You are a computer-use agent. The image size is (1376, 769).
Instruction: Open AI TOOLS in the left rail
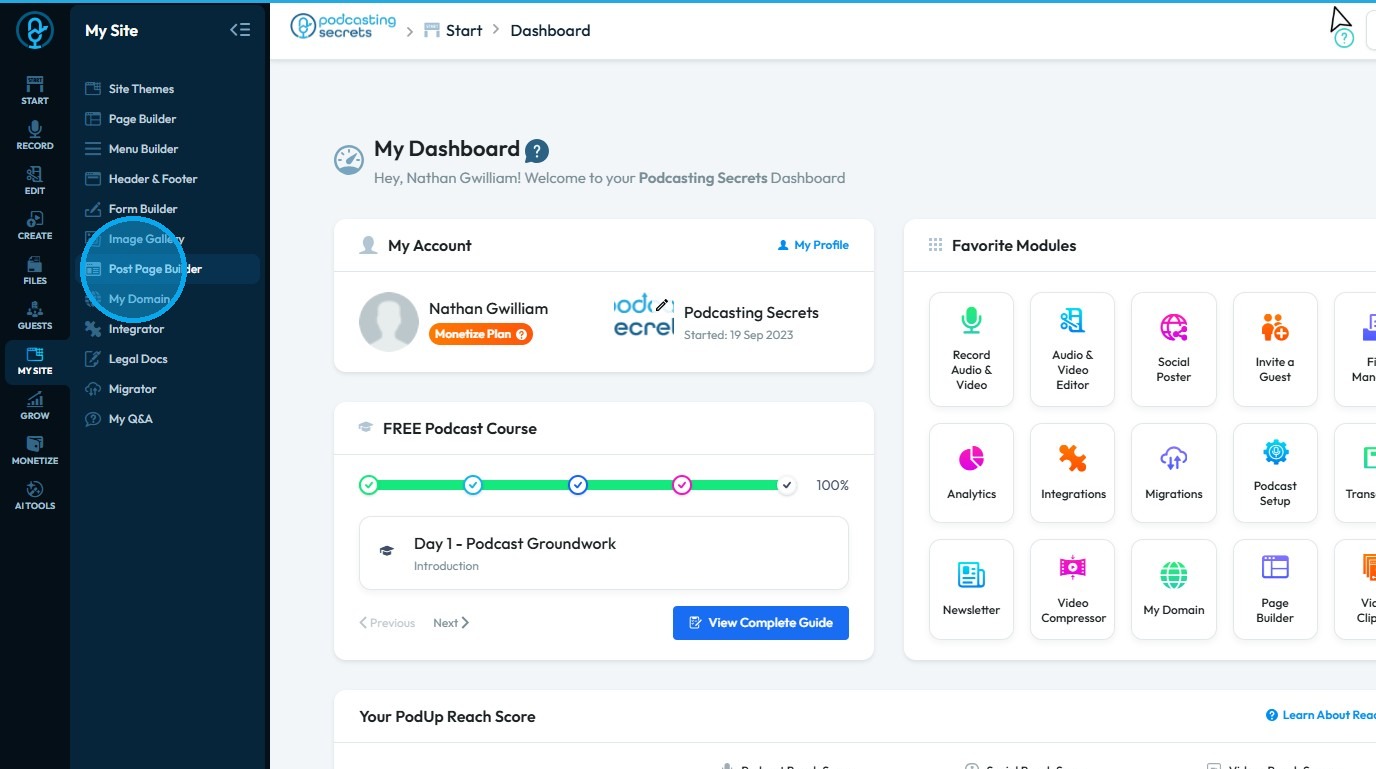coord(35,494)
